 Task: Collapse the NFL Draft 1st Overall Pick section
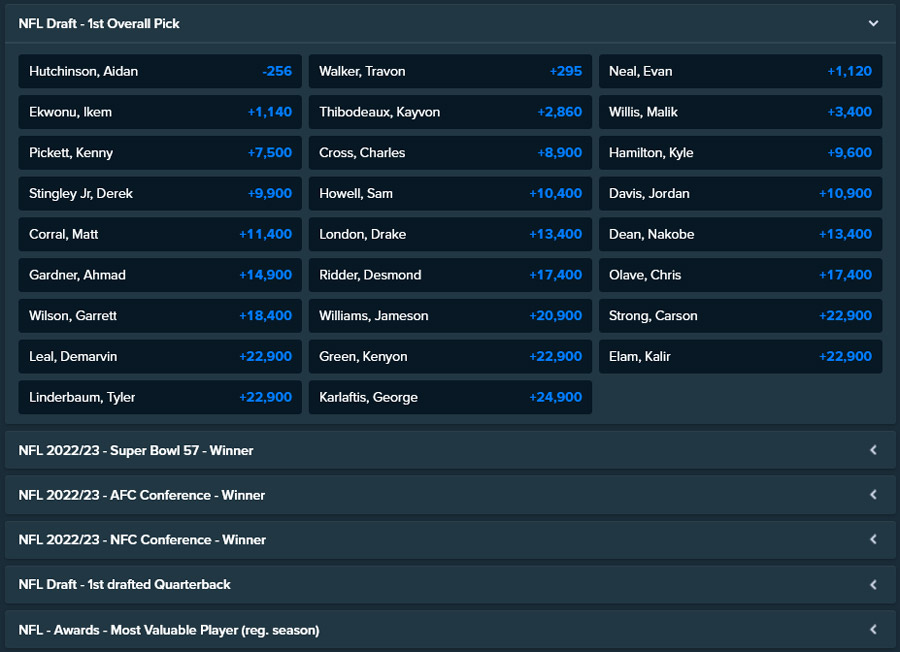450,24
